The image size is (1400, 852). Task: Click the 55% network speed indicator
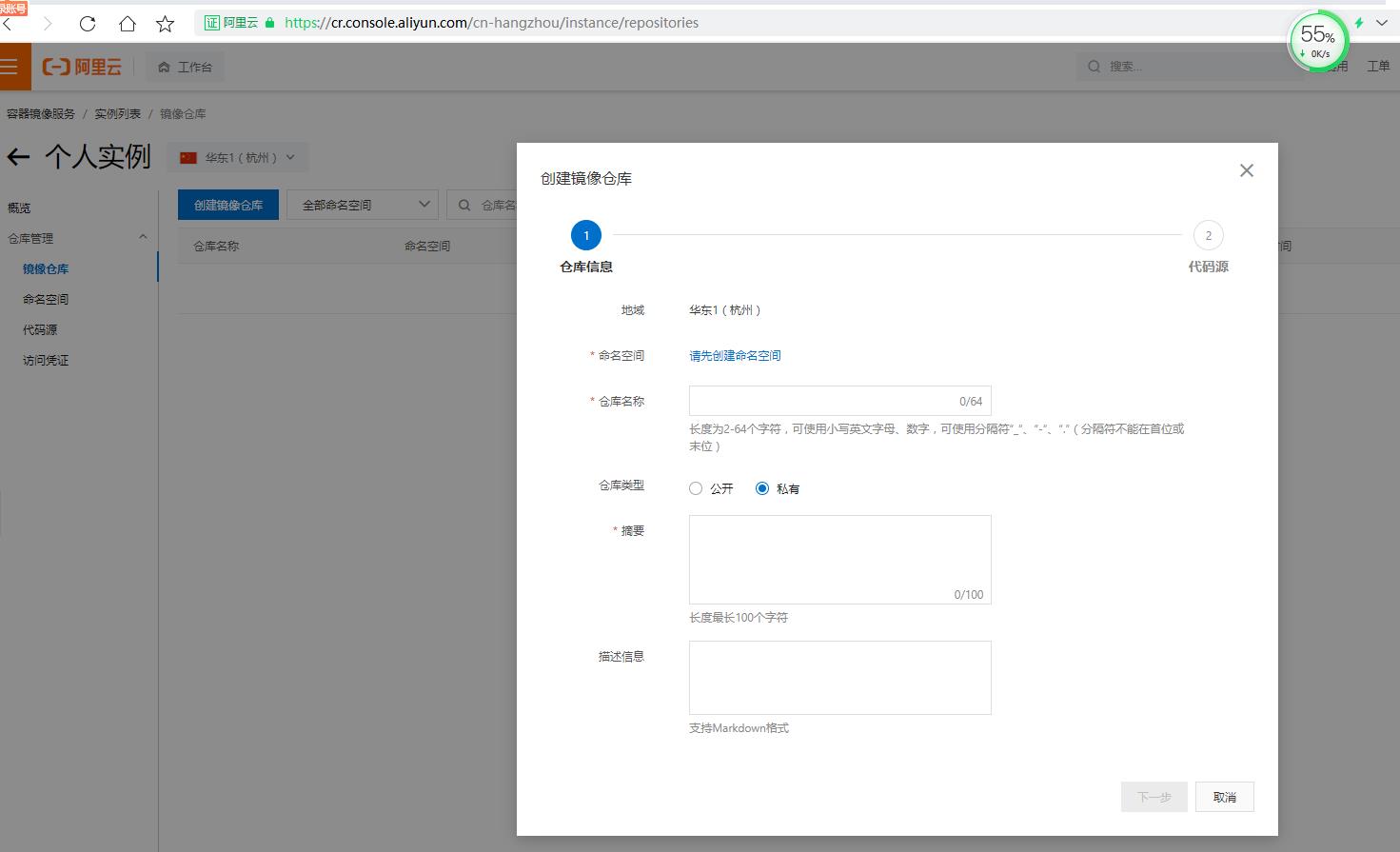[1318, 41]
